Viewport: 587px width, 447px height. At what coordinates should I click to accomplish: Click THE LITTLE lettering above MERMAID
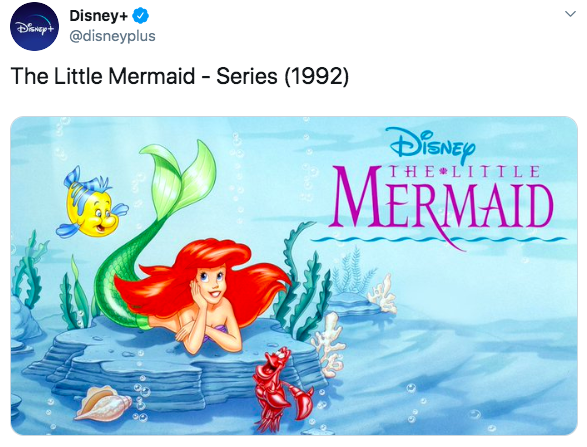click(x=464, y=172)
